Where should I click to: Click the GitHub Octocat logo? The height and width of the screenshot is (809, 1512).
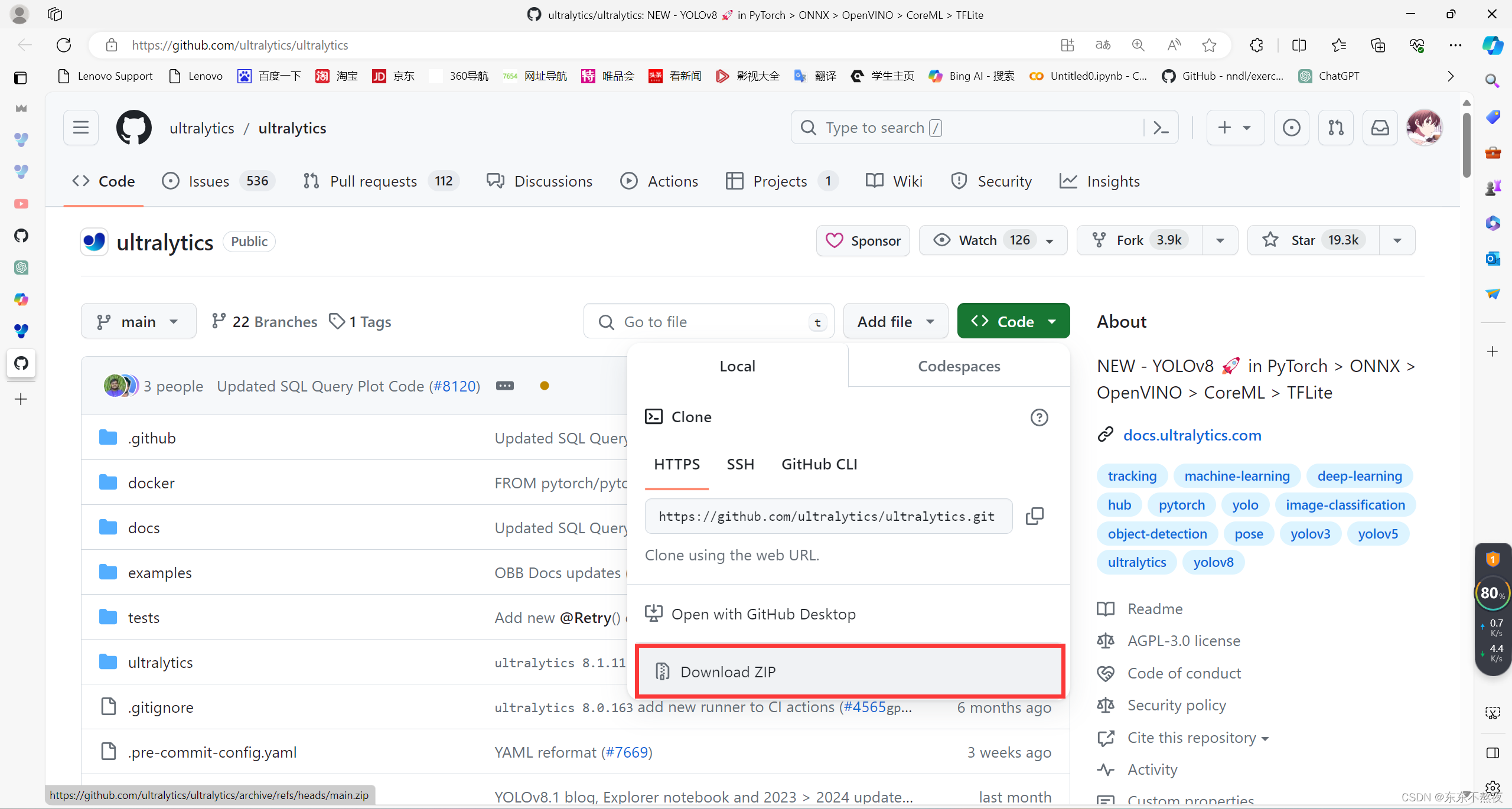click(x=134, y=128)
